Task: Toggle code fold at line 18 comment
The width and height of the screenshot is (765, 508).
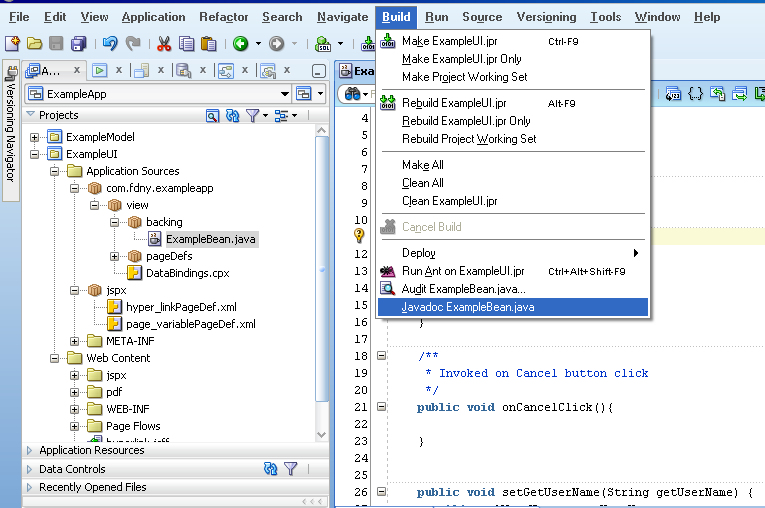Action: pyautogui.click(x=382, y=356)
